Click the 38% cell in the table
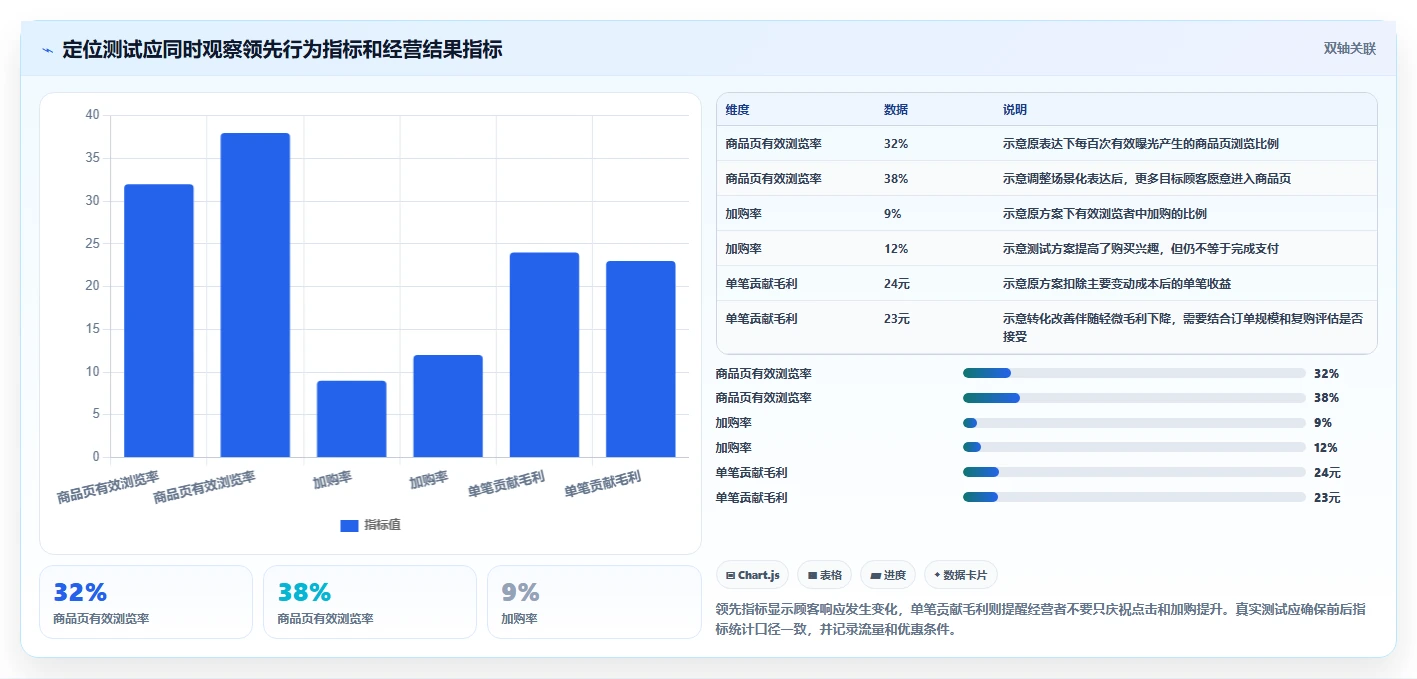This screenshot has width=1417, height=679. click(x=896, y=179)
